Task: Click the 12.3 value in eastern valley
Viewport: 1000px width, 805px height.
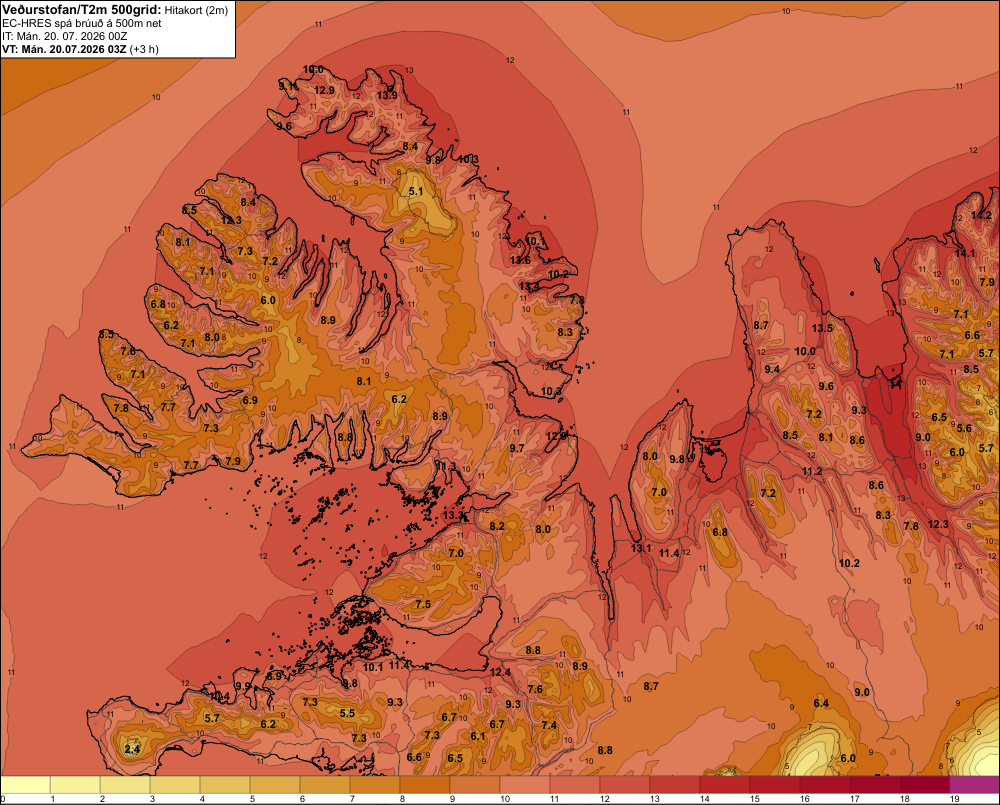Action: click(938, 524)
